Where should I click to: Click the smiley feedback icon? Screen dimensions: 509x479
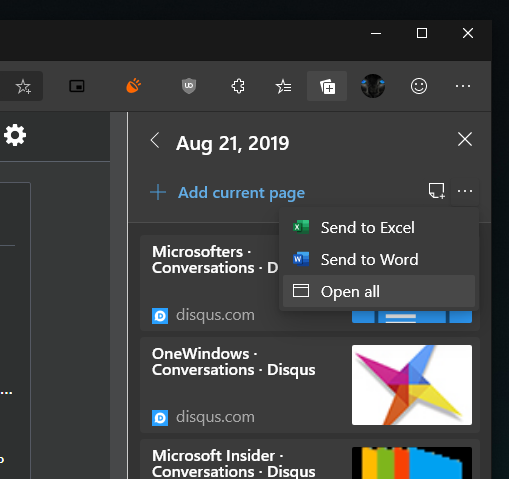tap(419, 86)
